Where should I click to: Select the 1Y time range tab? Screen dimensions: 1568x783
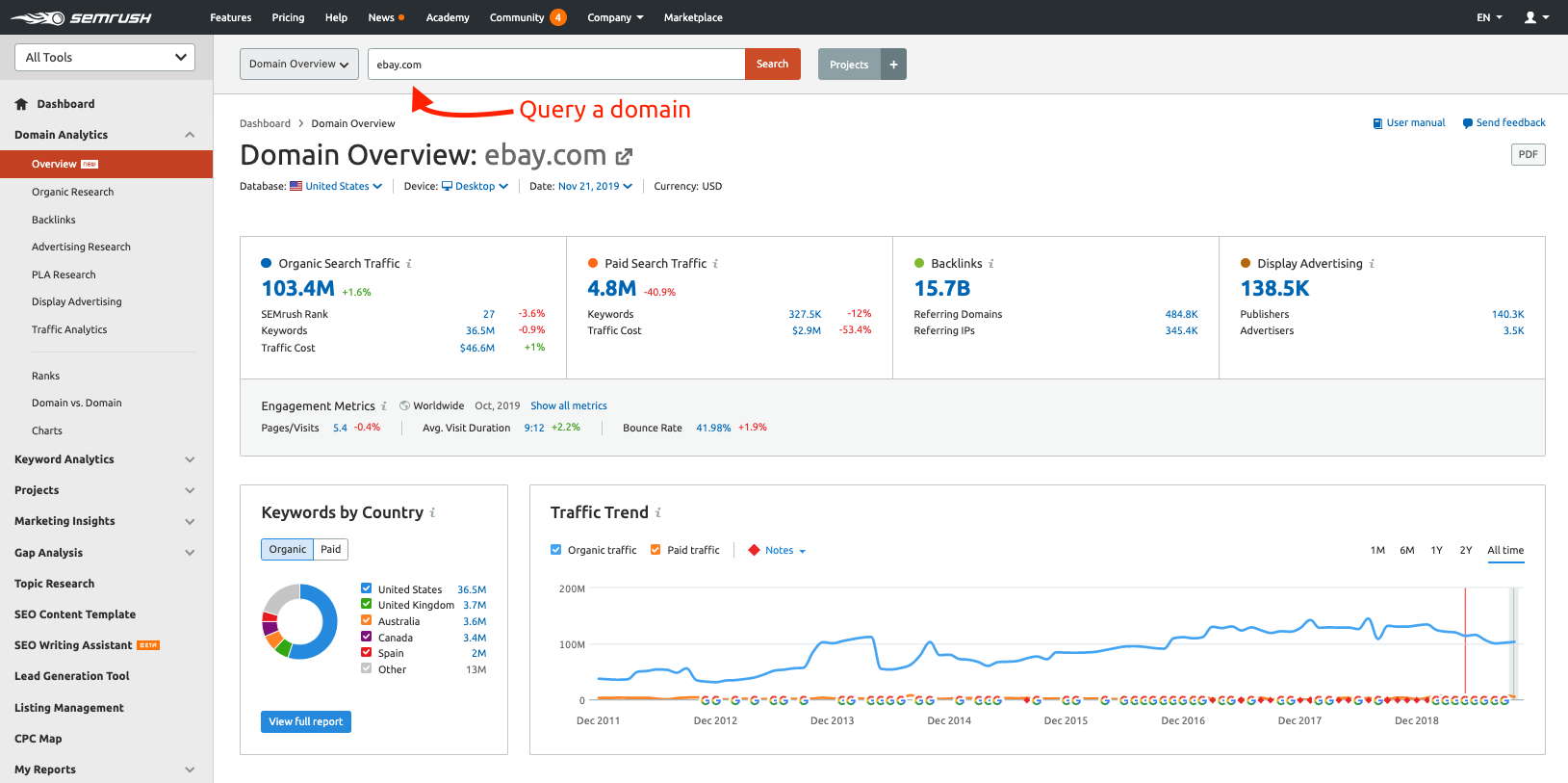click(x=1436, y=550)
